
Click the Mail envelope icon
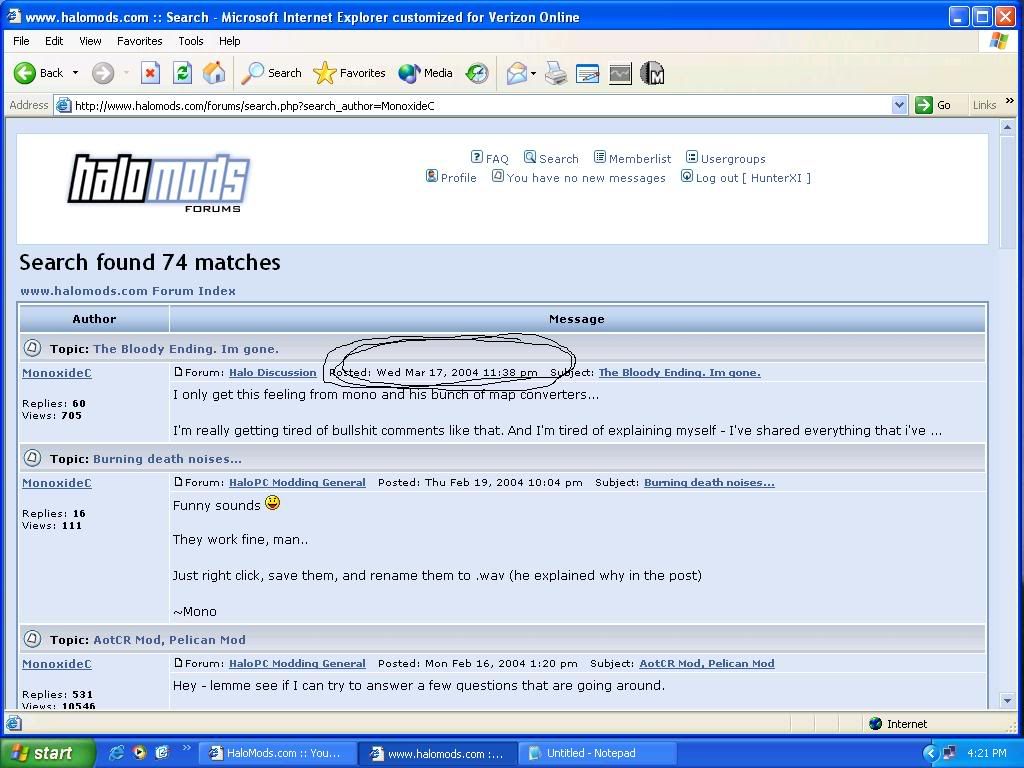(x=516, y=73)
